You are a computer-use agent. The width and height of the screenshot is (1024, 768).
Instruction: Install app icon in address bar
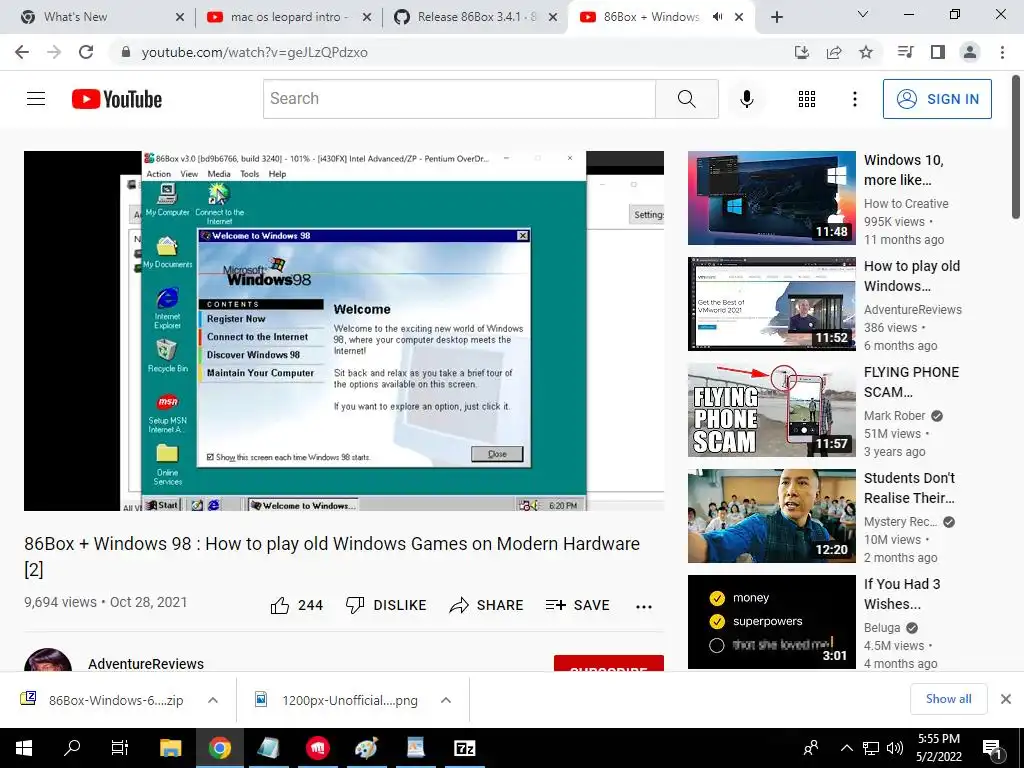pos(802,52)
